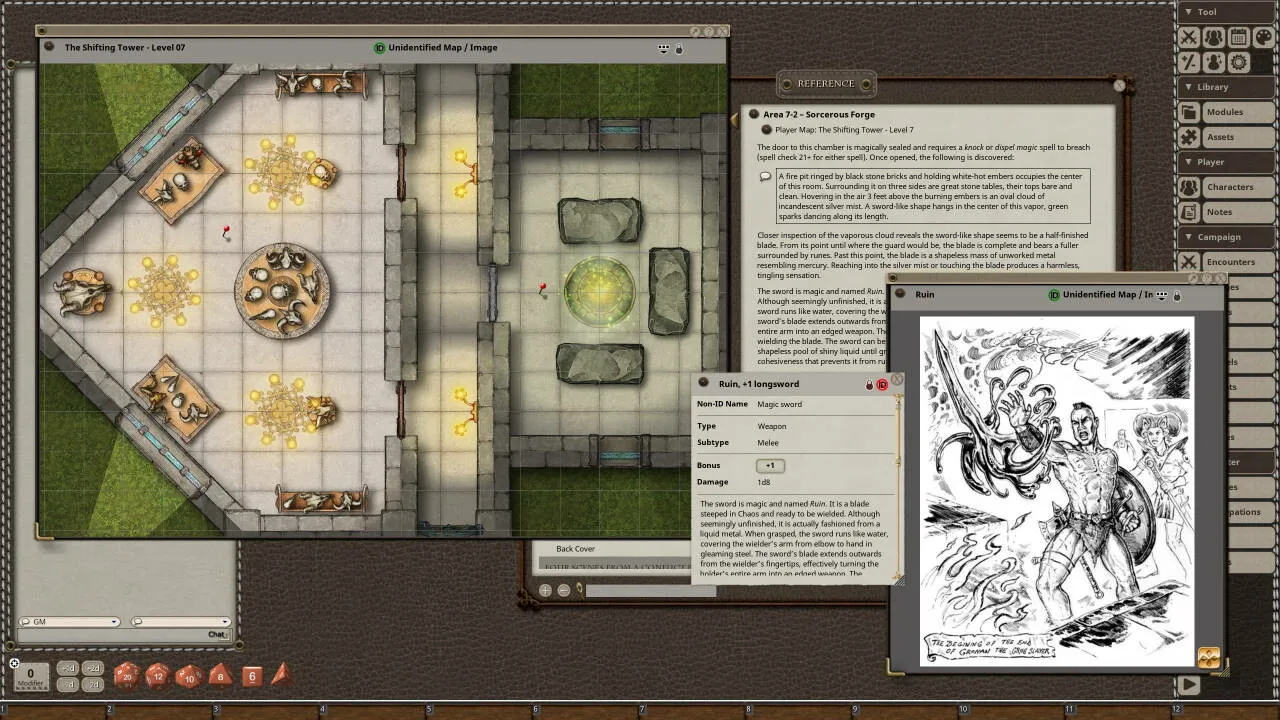Roll the d10 die
1280x720 pixels.
pyautogui.click(x=189, y=676)
